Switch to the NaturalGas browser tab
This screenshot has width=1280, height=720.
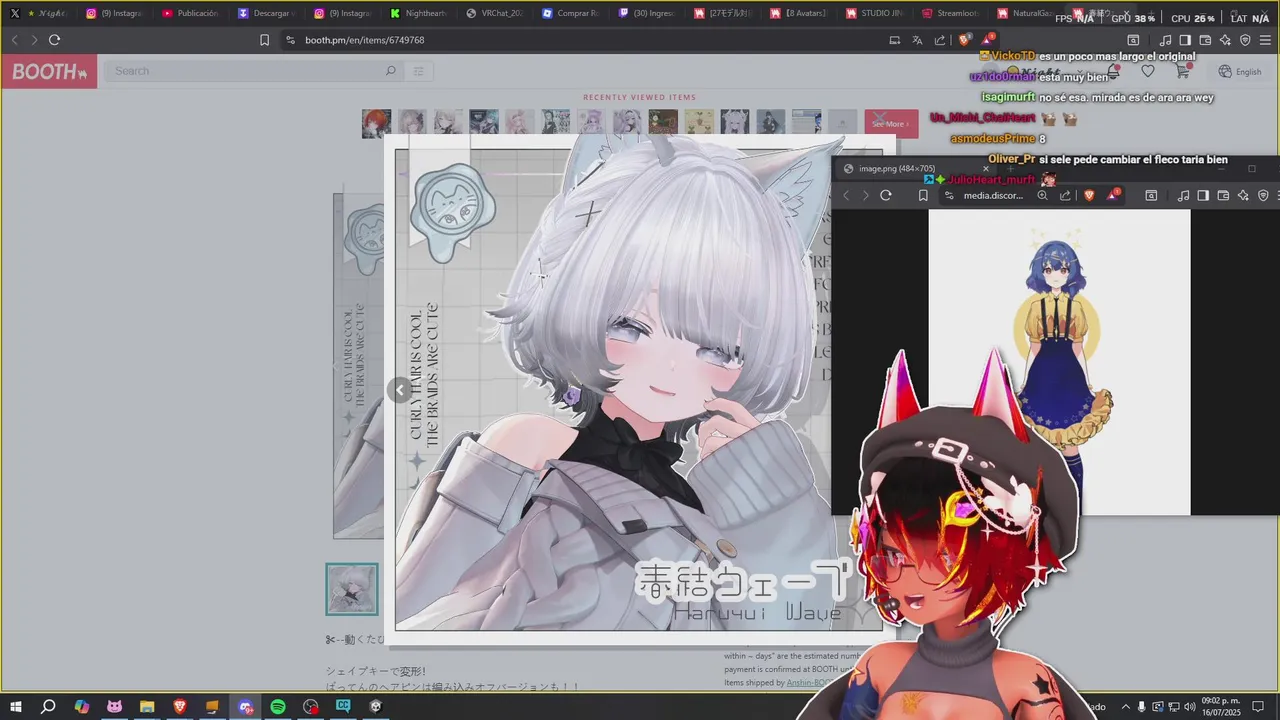(x=1026, y=14)
